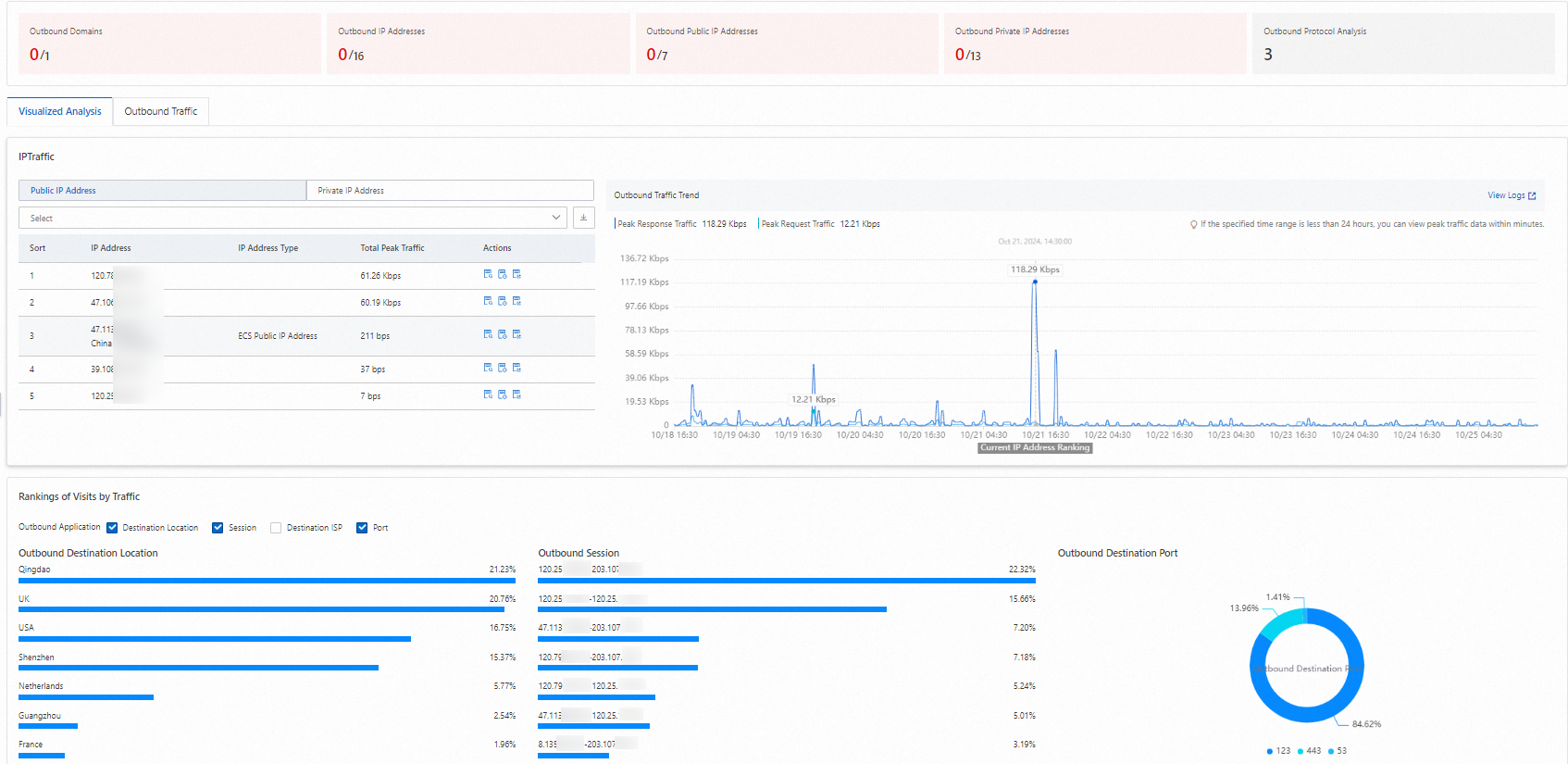The width and height of the screenshot is (1568, 764).
Task: Click the magnifier log icon for 211 bps row
Action: tap(488, 334)
